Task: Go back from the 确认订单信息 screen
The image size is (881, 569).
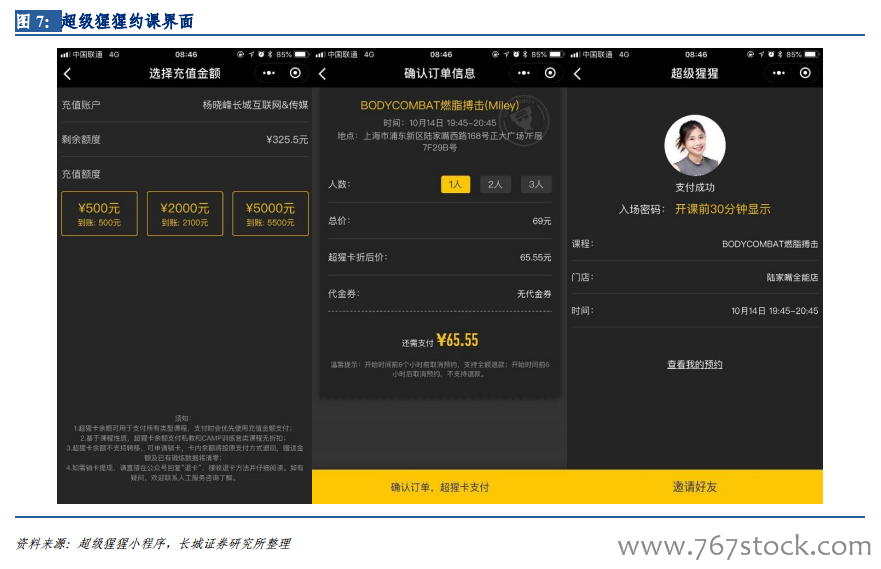Action: pyautogui.click(x=323, y=74)
